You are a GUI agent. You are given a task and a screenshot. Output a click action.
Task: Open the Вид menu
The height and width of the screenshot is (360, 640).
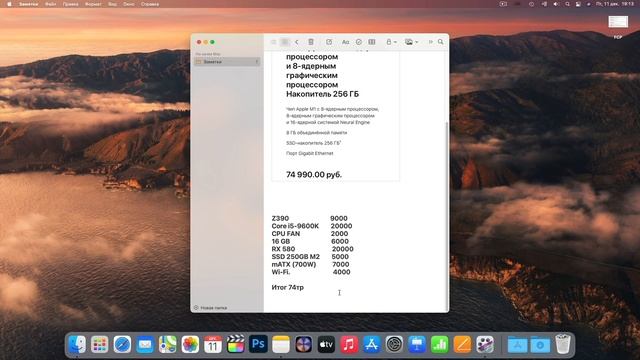point(112,4)
